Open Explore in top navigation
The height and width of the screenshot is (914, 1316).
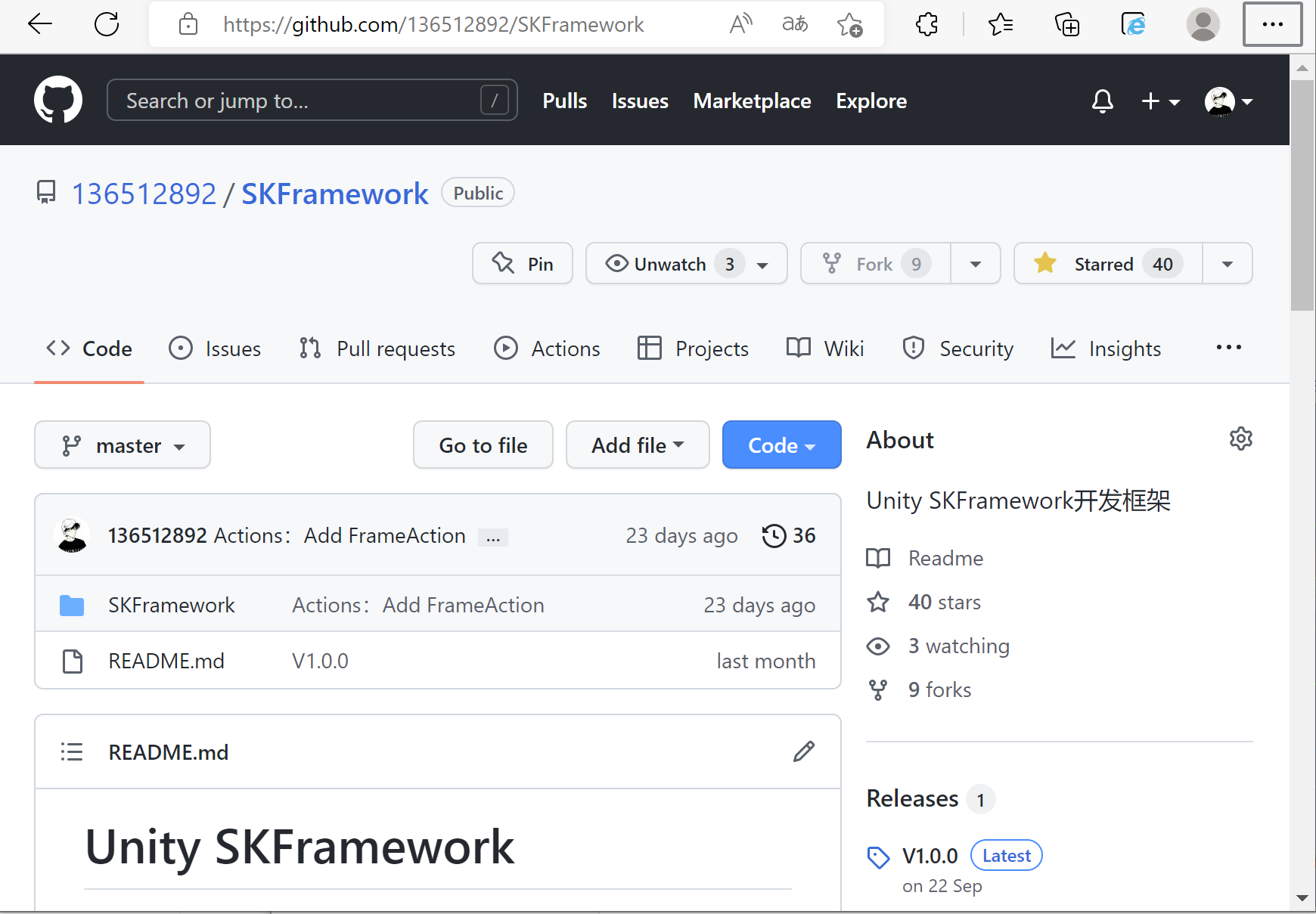point(871,101)
